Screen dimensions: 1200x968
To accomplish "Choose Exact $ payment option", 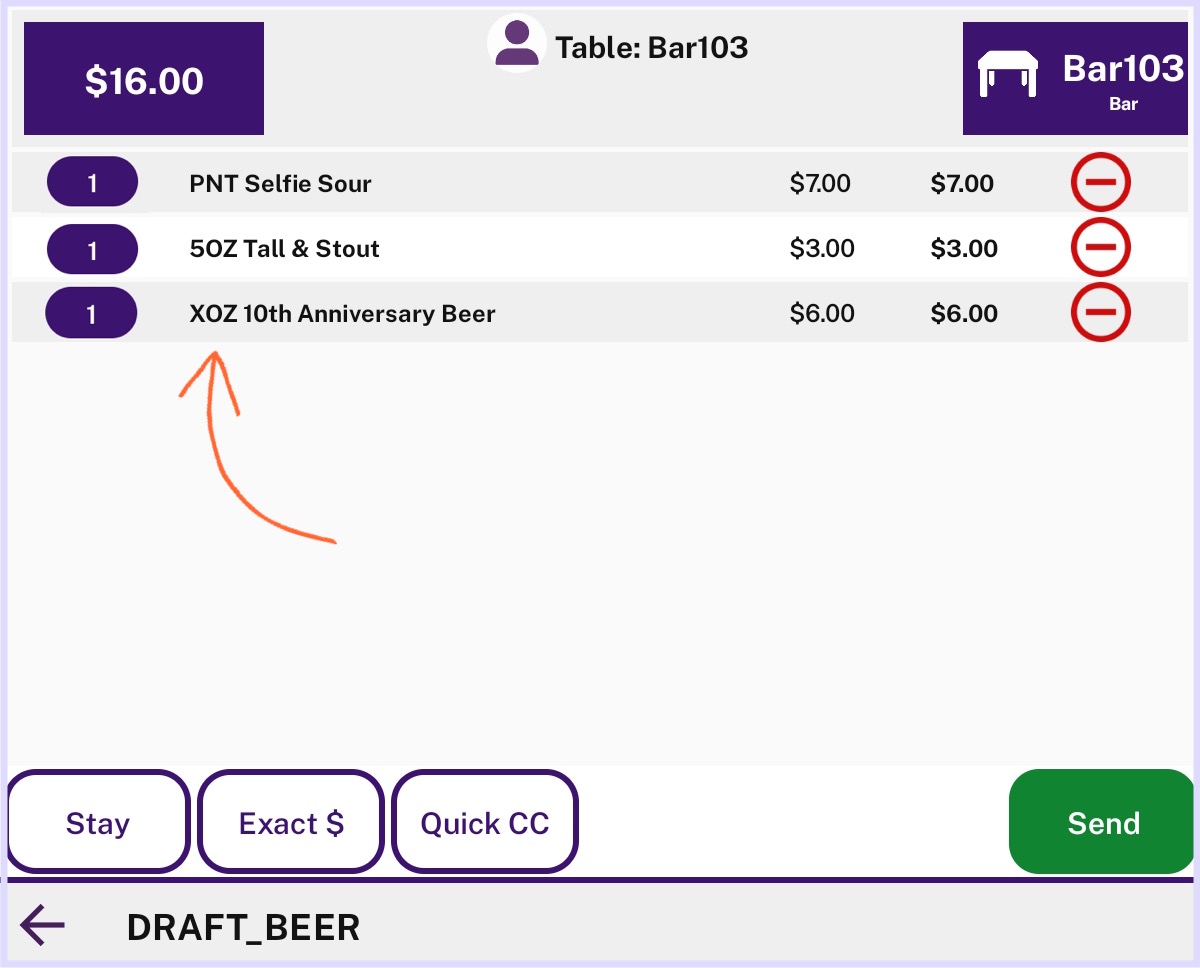I will point(291,822).
